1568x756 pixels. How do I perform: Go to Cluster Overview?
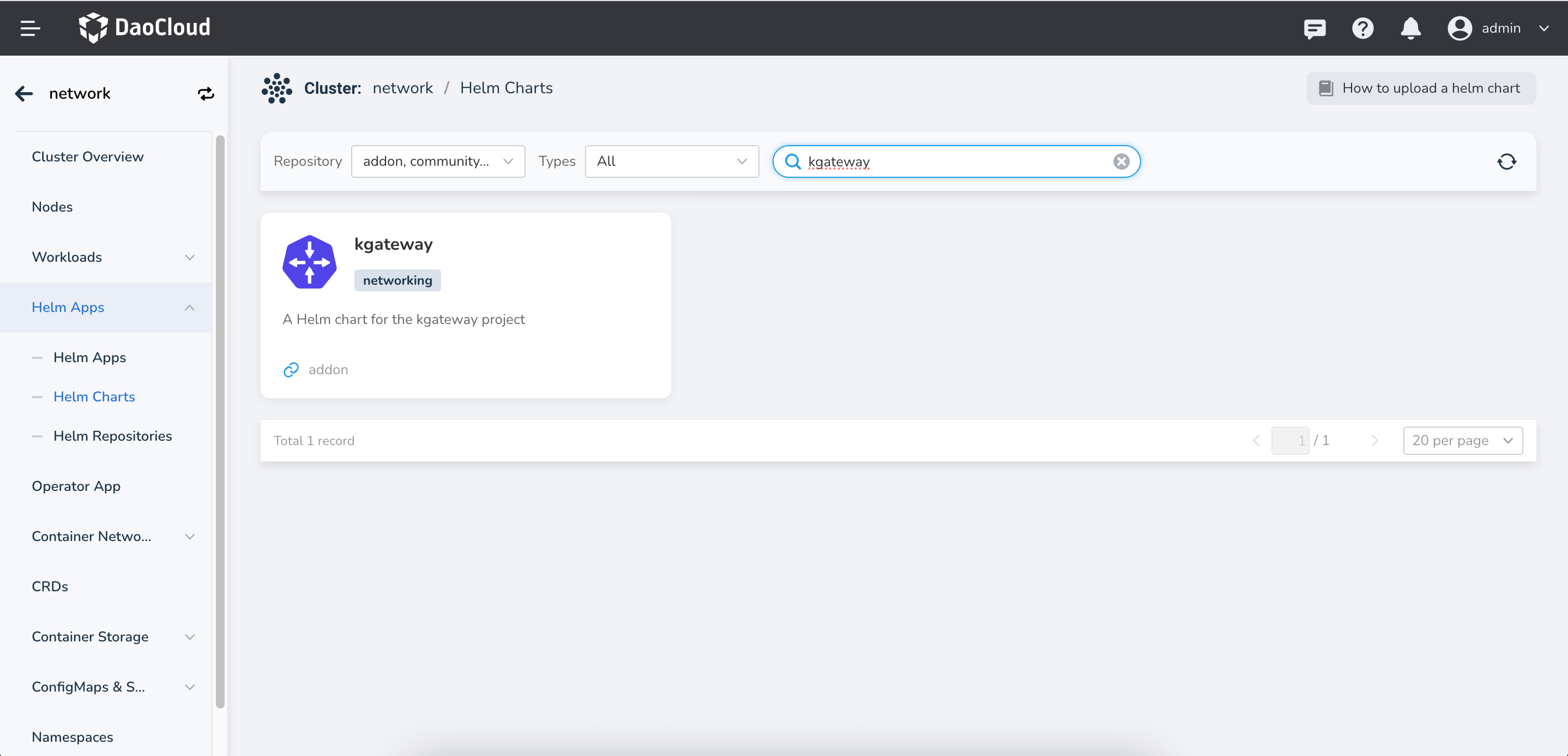point(88,157)
